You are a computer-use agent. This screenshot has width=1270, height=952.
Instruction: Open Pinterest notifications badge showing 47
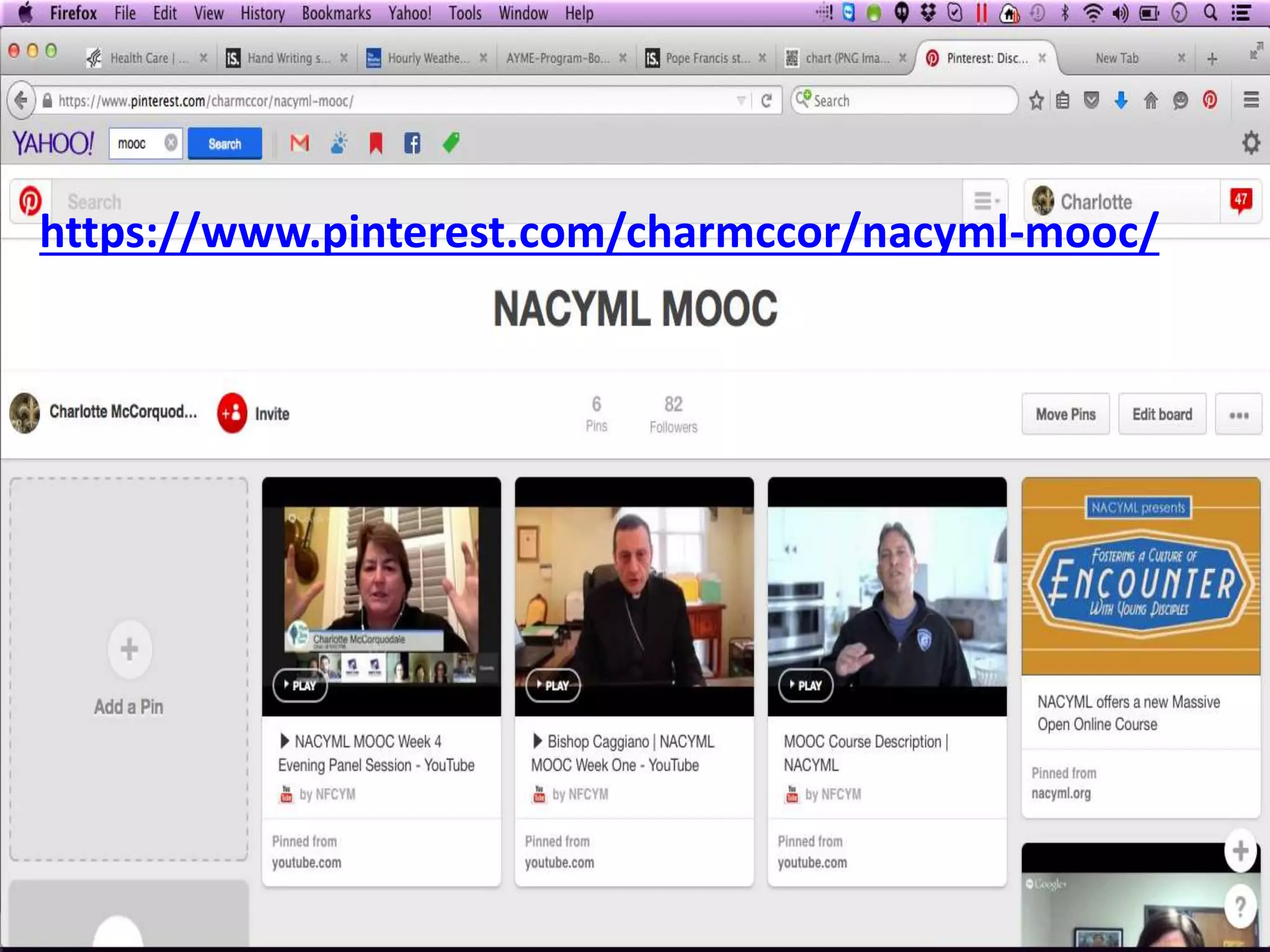pos(1241,200)
